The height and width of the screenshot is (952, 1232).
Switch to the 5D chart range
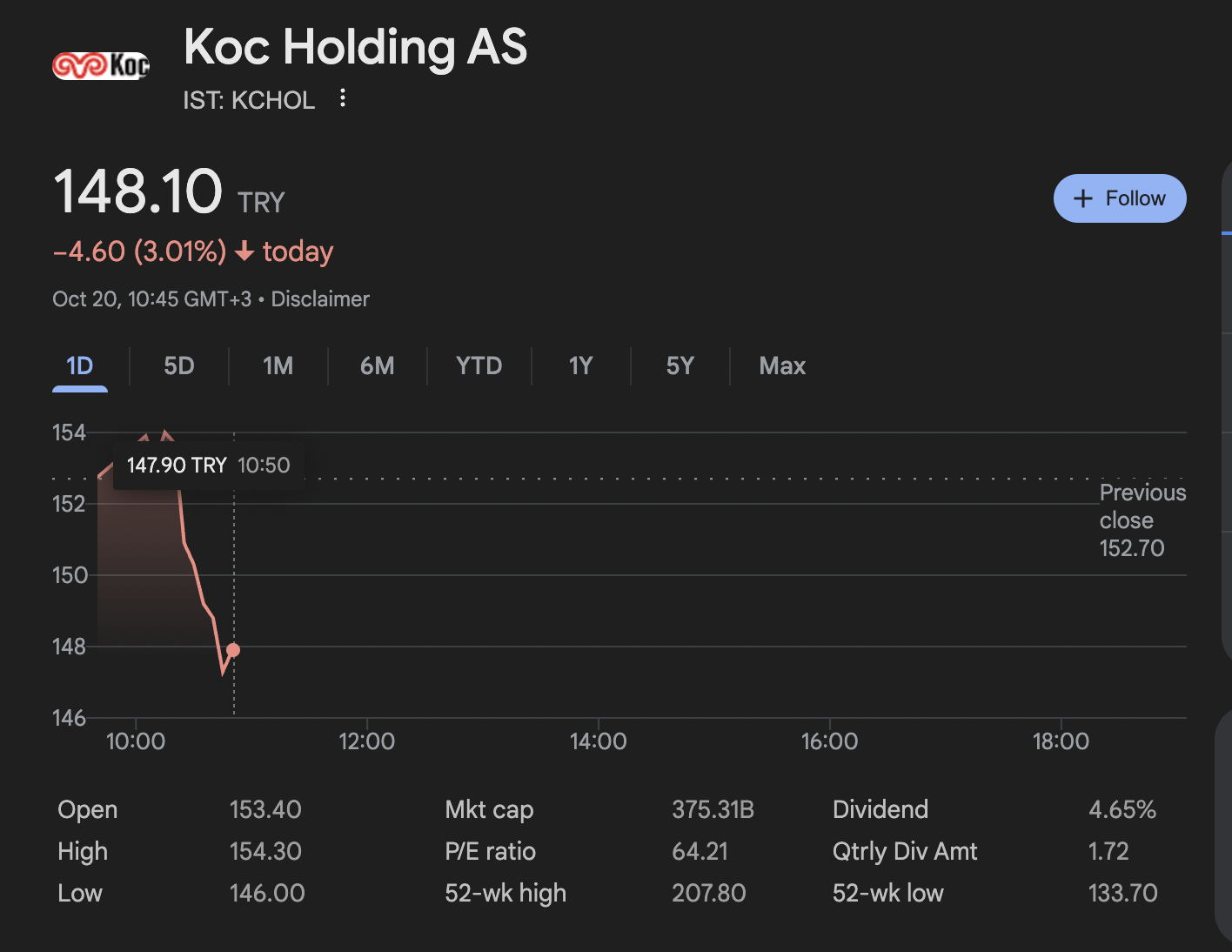click(179, 366)
